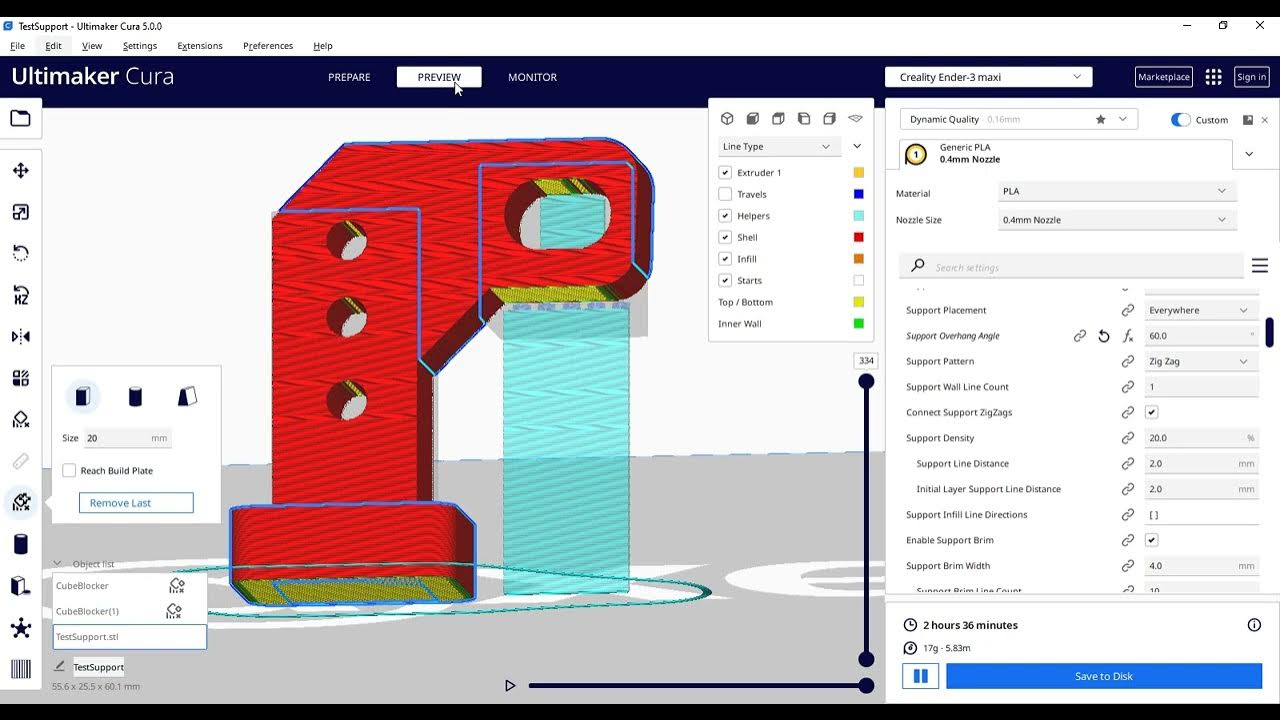Open file folder icon
This screenshot has width=1280, height=720.
tap(20, 118)
